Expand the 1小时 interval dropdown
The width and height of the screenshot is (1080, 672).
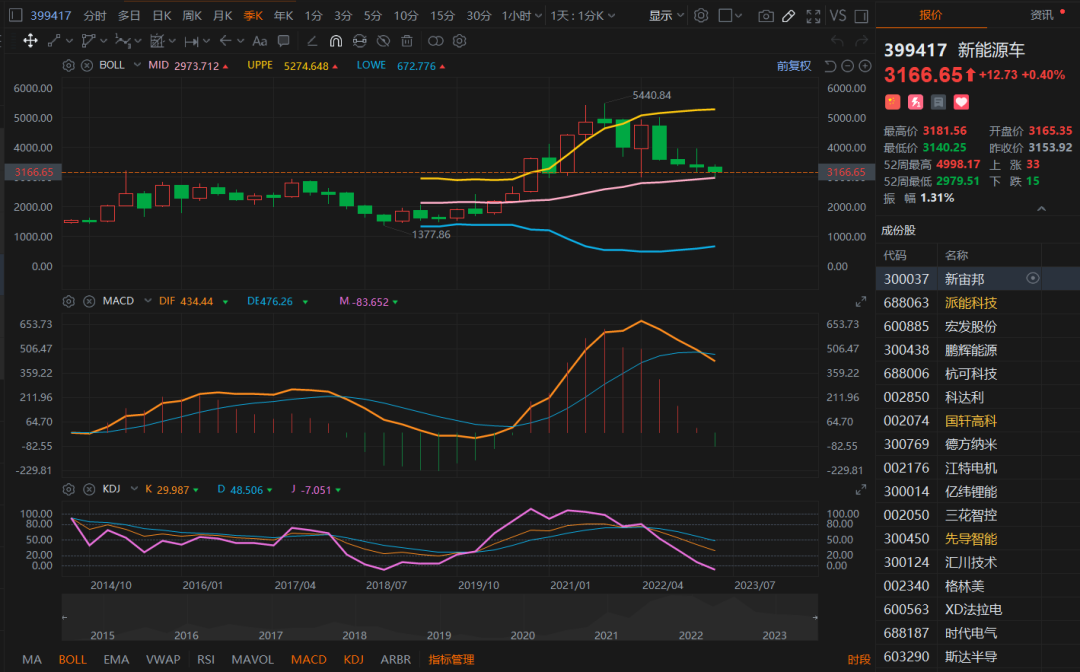[522, 16]
